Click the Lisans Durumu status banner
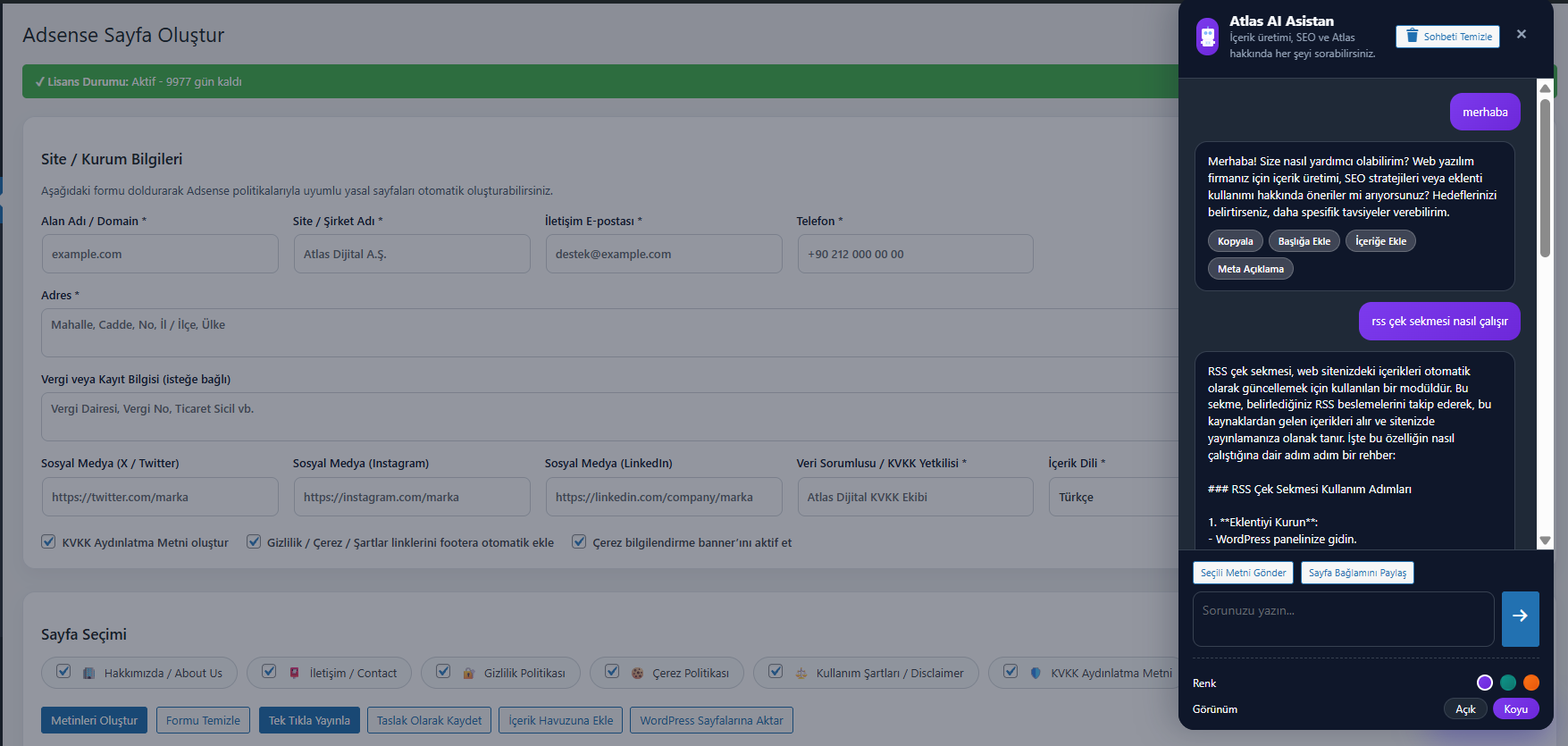 pos(600,81)
